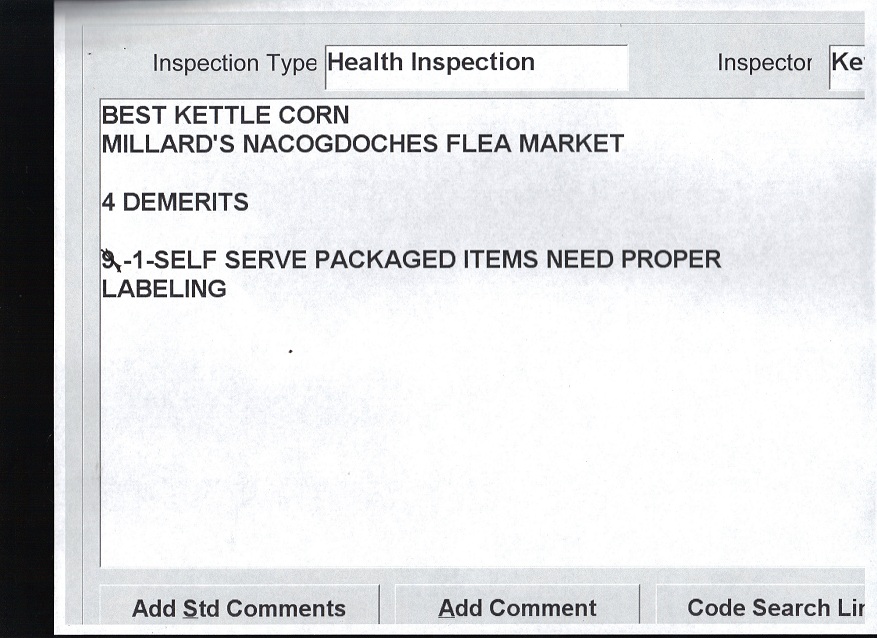Click the 4 DEMERITS line
Image resolution: width=877 pixels, height=638 pixels.
pyautogui.click(x=175, y=203)
